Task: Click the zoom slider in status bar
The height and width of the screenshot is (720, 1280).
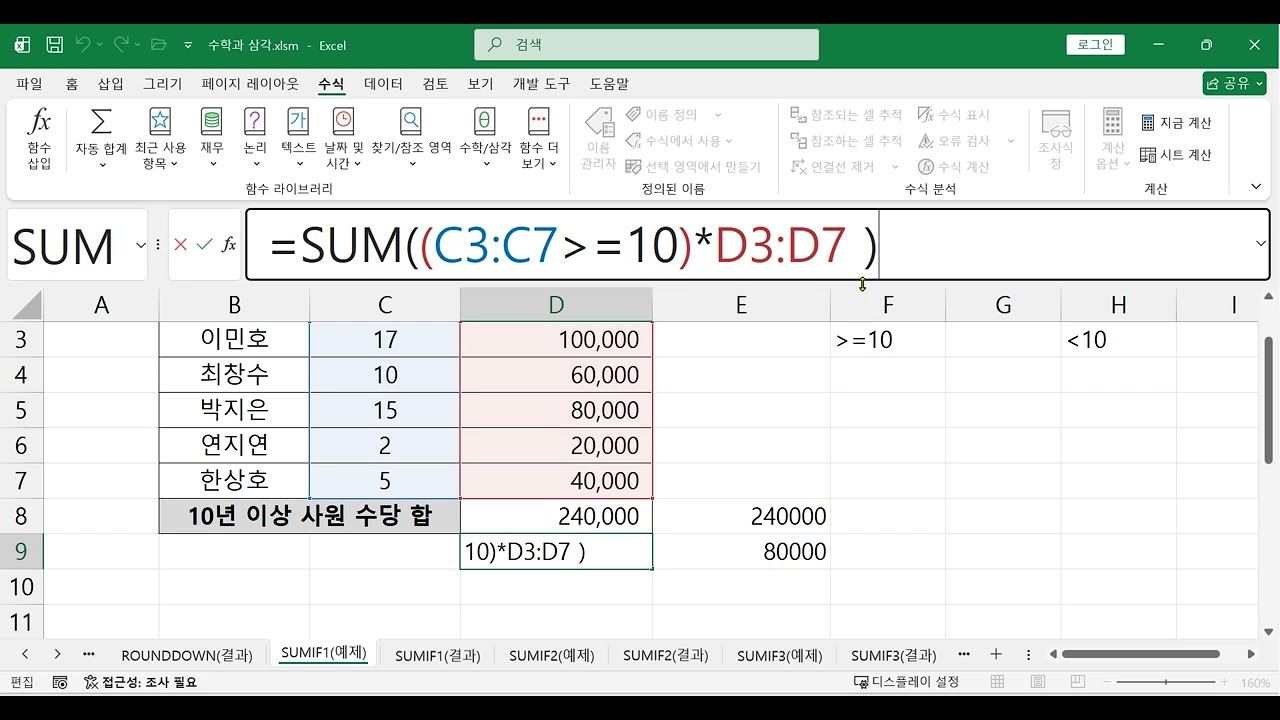Action: (1166, 682)
